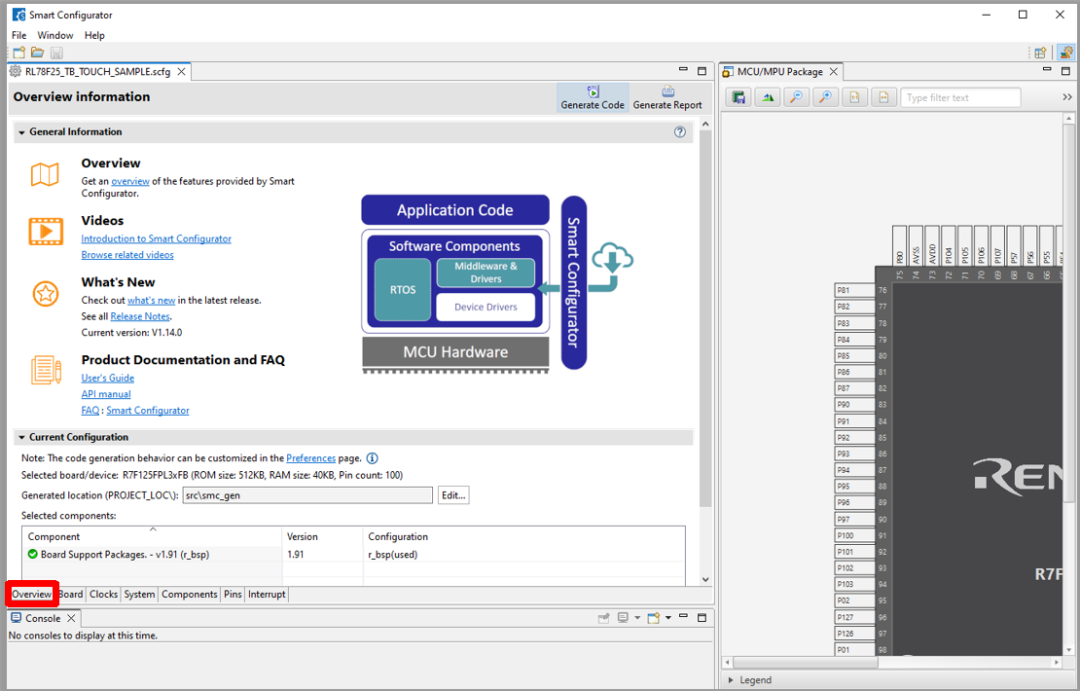
Task: Open the Window menu
Action: [x=55, y=35]
